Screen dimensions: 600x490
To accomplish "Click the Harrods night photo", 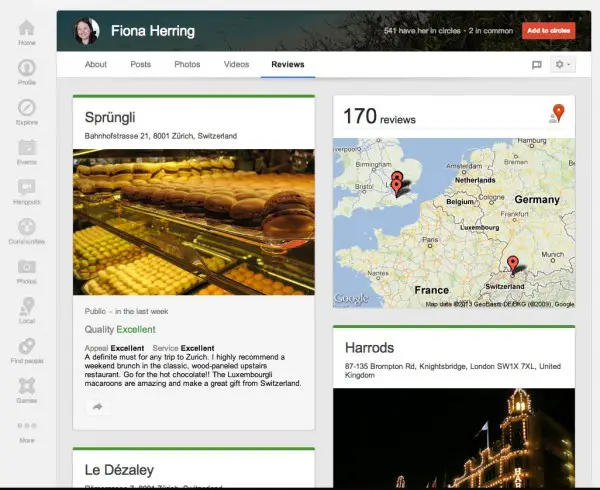I will [454, 438].
